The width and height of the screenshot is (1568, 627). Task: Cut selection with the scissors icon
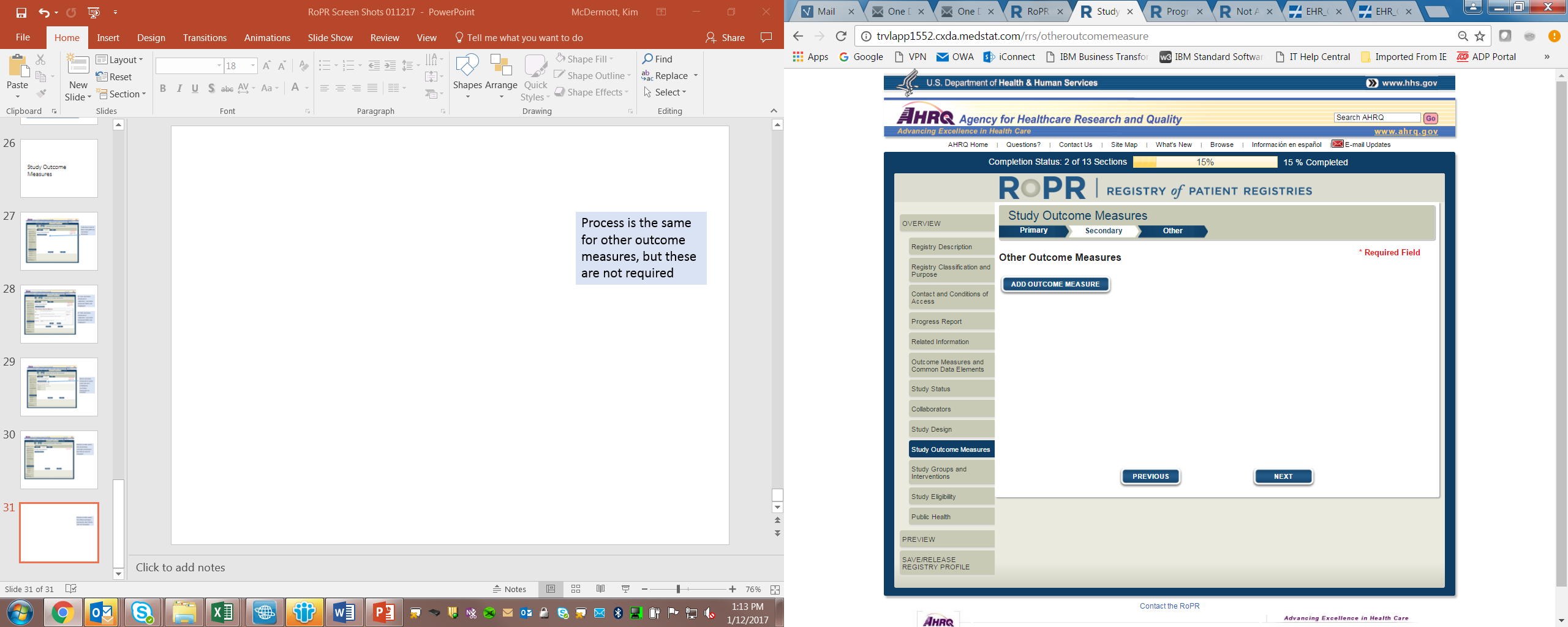(x=41, y=59)
